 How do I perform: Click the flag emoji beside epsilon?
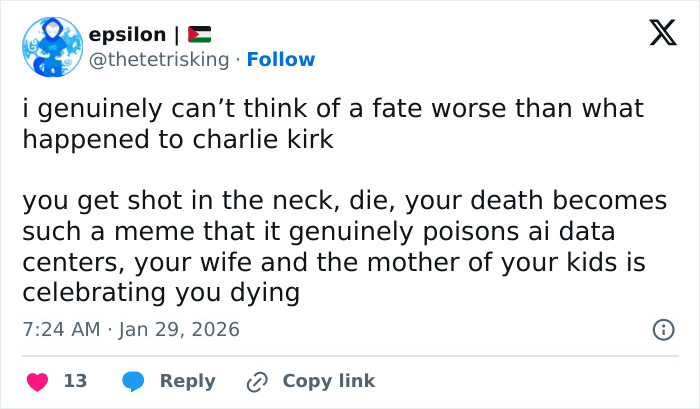click(199, 35)
